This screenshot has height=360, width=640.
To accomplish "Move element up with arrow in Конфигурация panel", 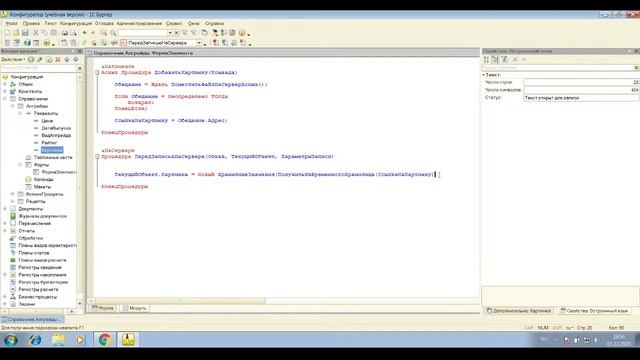I will click(67, 60).
